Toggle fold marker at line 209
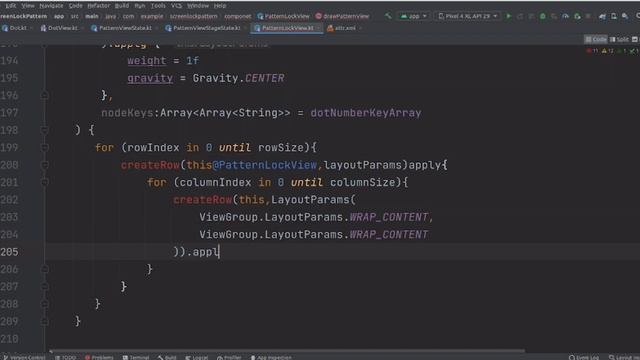Screen dimensions: 640x360 [44, 321]
